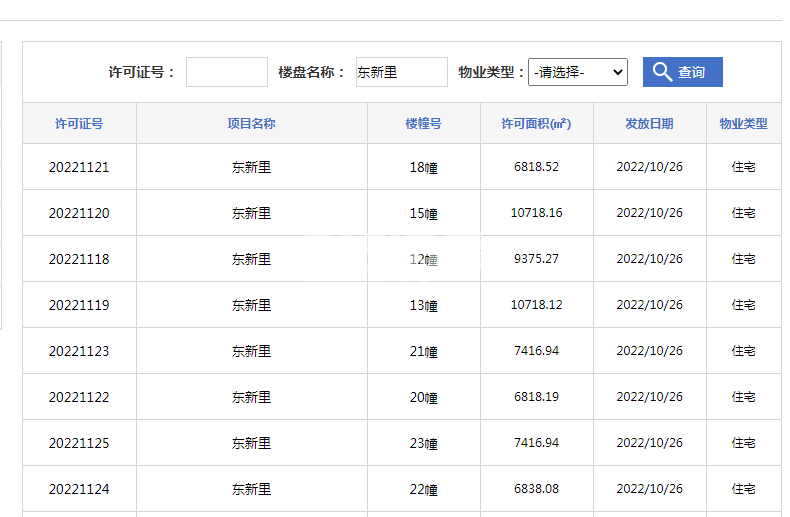790x517 pixels.
Task: Click area value 7416.94 in row 20221125
Action: point(536,442)
